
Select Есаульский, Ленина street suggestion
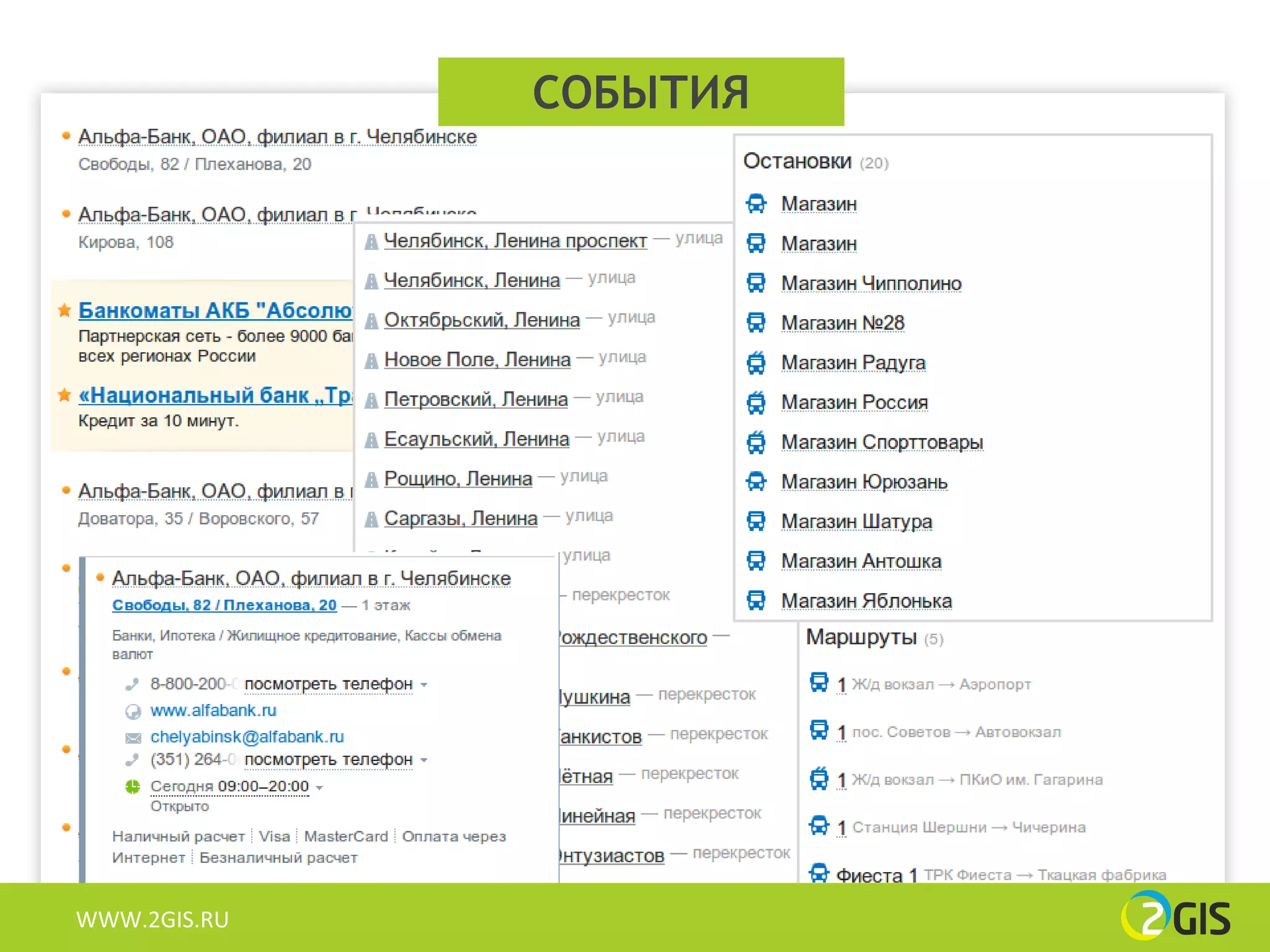pos(476,439)
